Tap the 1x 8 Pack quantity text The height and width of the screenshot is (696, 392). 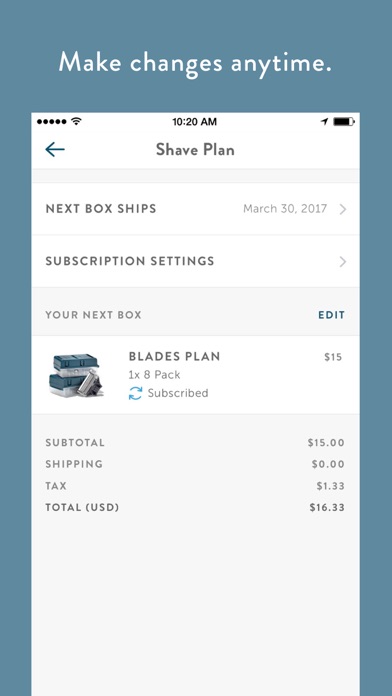154,375
